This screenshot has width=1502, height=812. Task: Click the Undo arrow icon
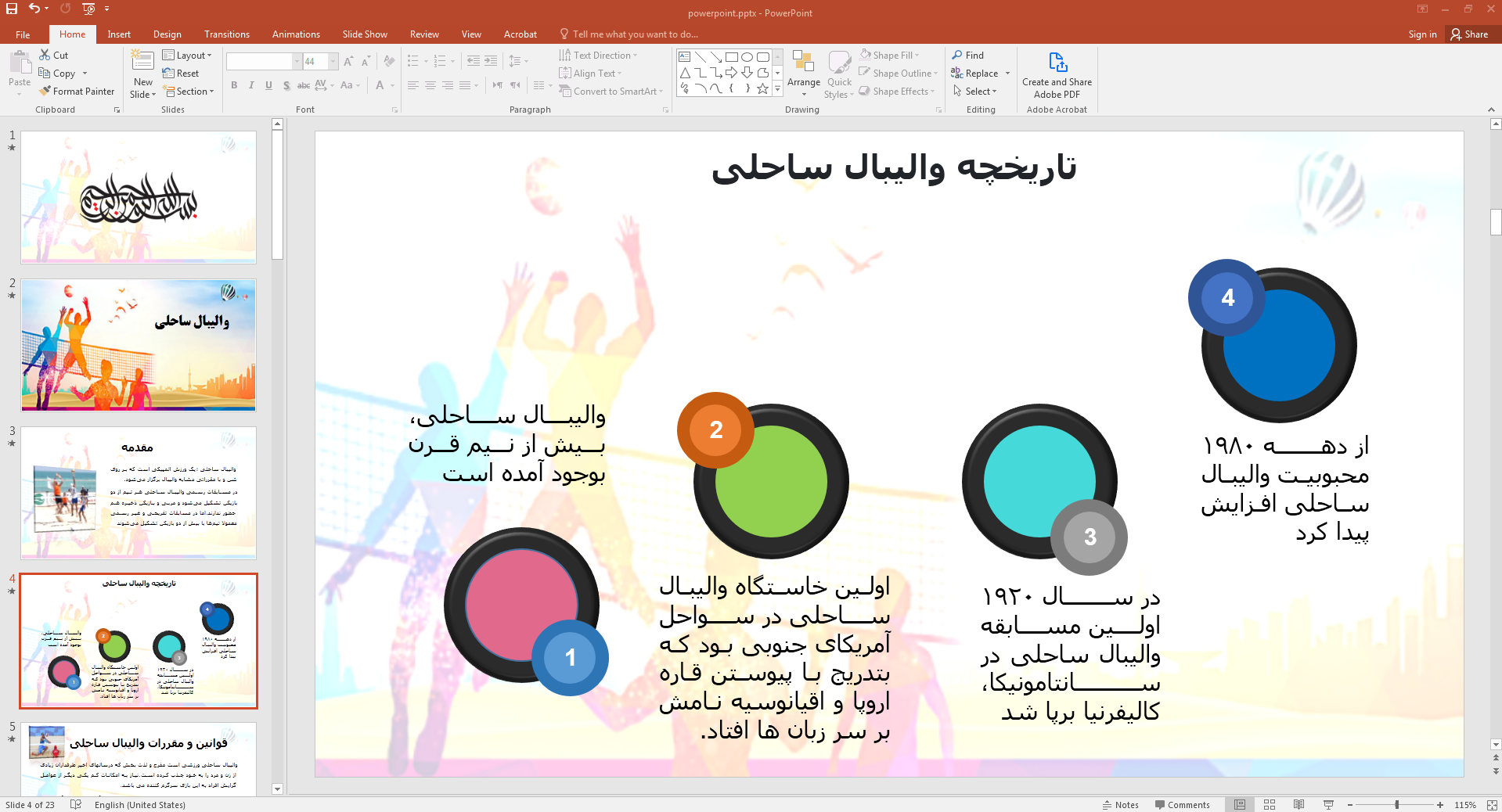pos(34,9)
